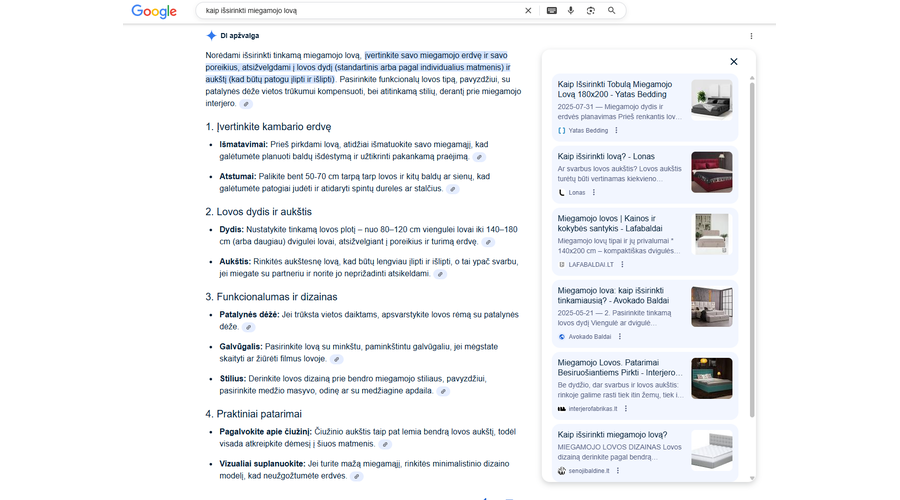The image size is (900, 500).
Task: Open search by image (Lens)
Action: coord(591,11)
